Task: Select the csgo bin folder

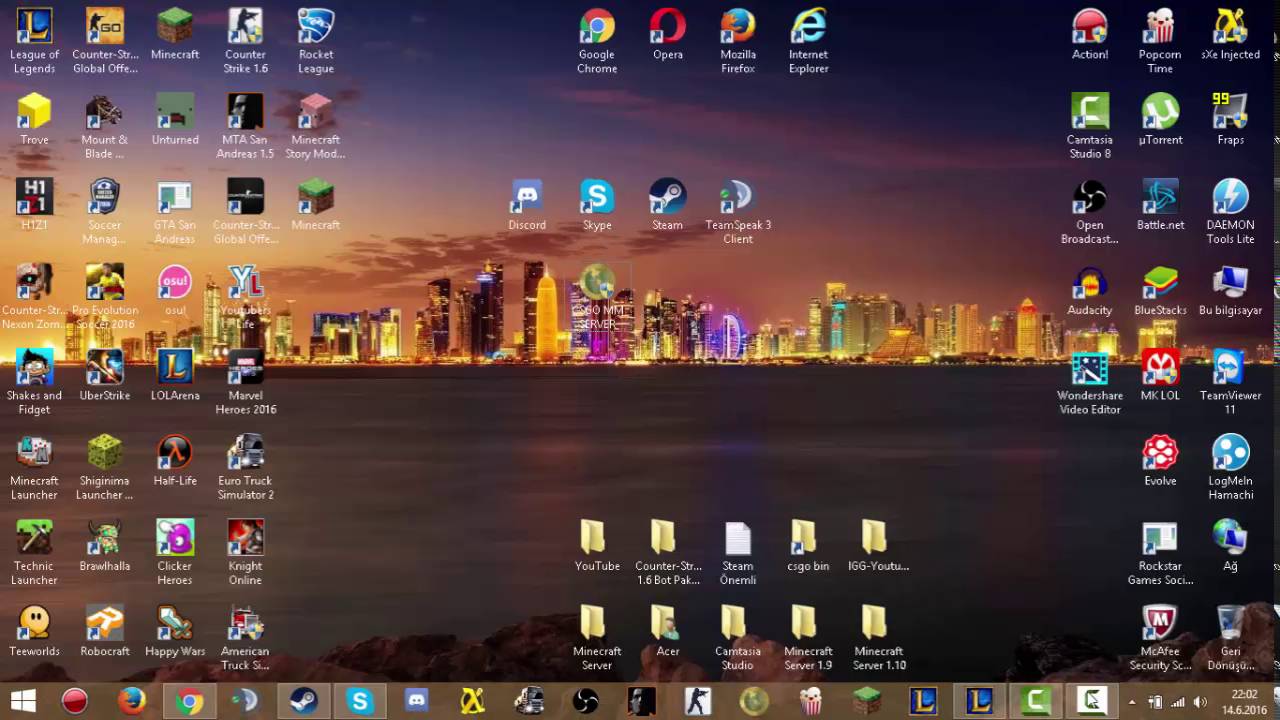Action: [808, 544]
